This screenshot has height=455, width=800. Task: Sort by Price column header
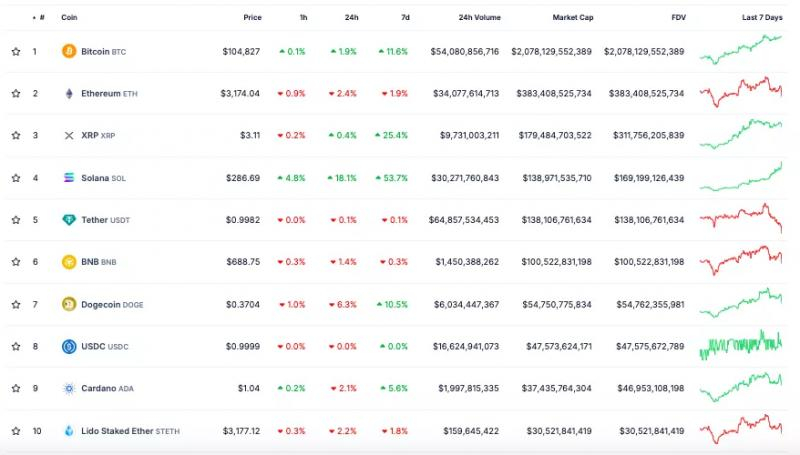point(252,17)
